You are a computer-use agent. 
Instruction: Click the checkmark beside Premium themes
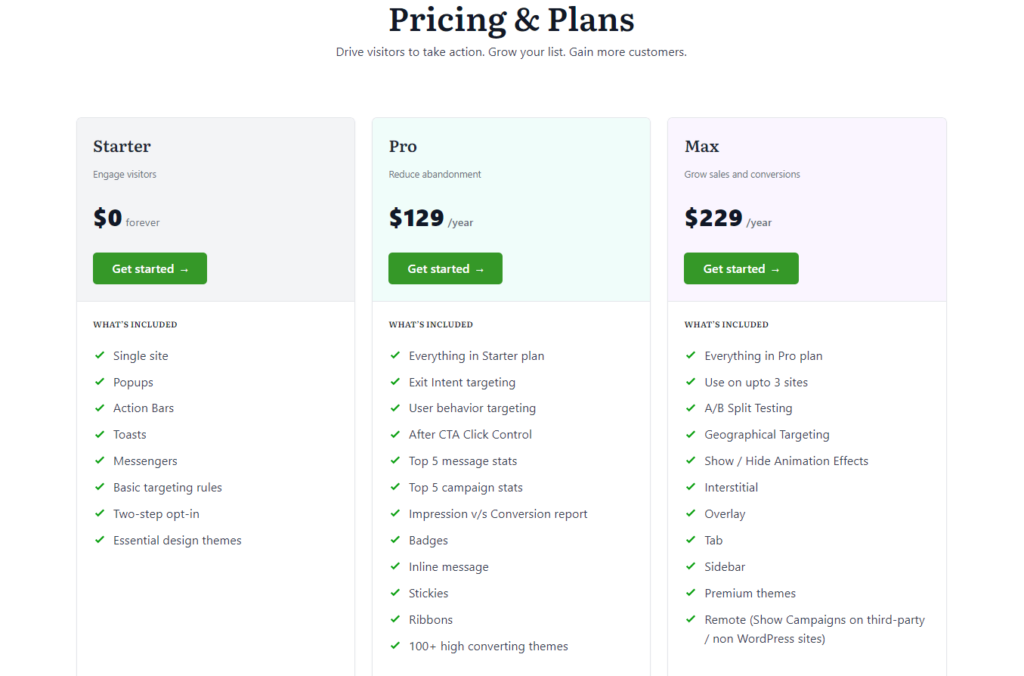[690, 593]
